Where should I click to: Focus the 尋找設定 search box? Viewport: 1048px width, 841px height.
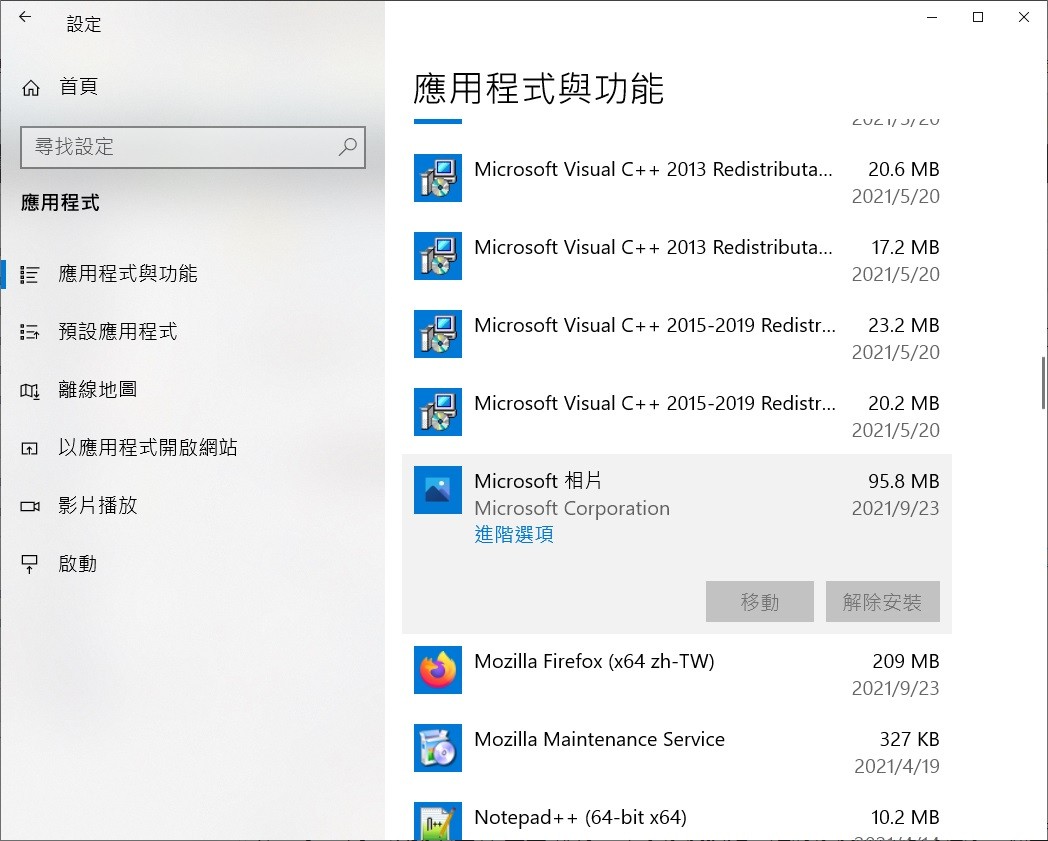(x=193, y=147)
